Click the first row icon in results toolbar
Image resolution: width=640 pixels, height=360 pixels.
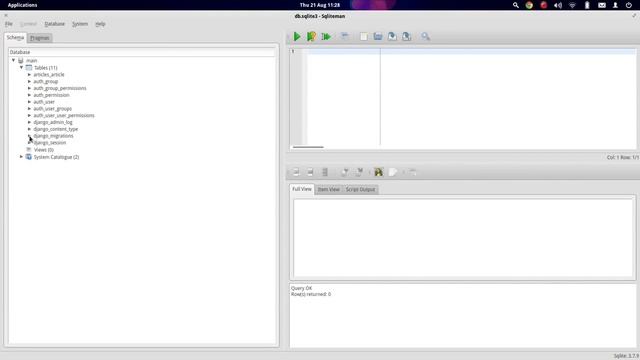tap(296, 172)
